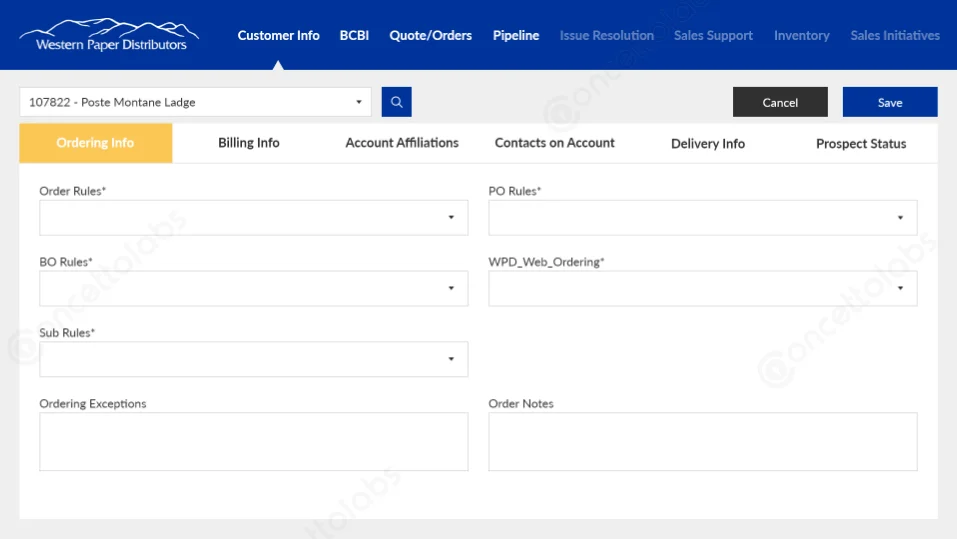Image resolution: width=957 pixels, height=539 pixels.
Task: Focus the Order Notes text area
Action: click(702, 441)
